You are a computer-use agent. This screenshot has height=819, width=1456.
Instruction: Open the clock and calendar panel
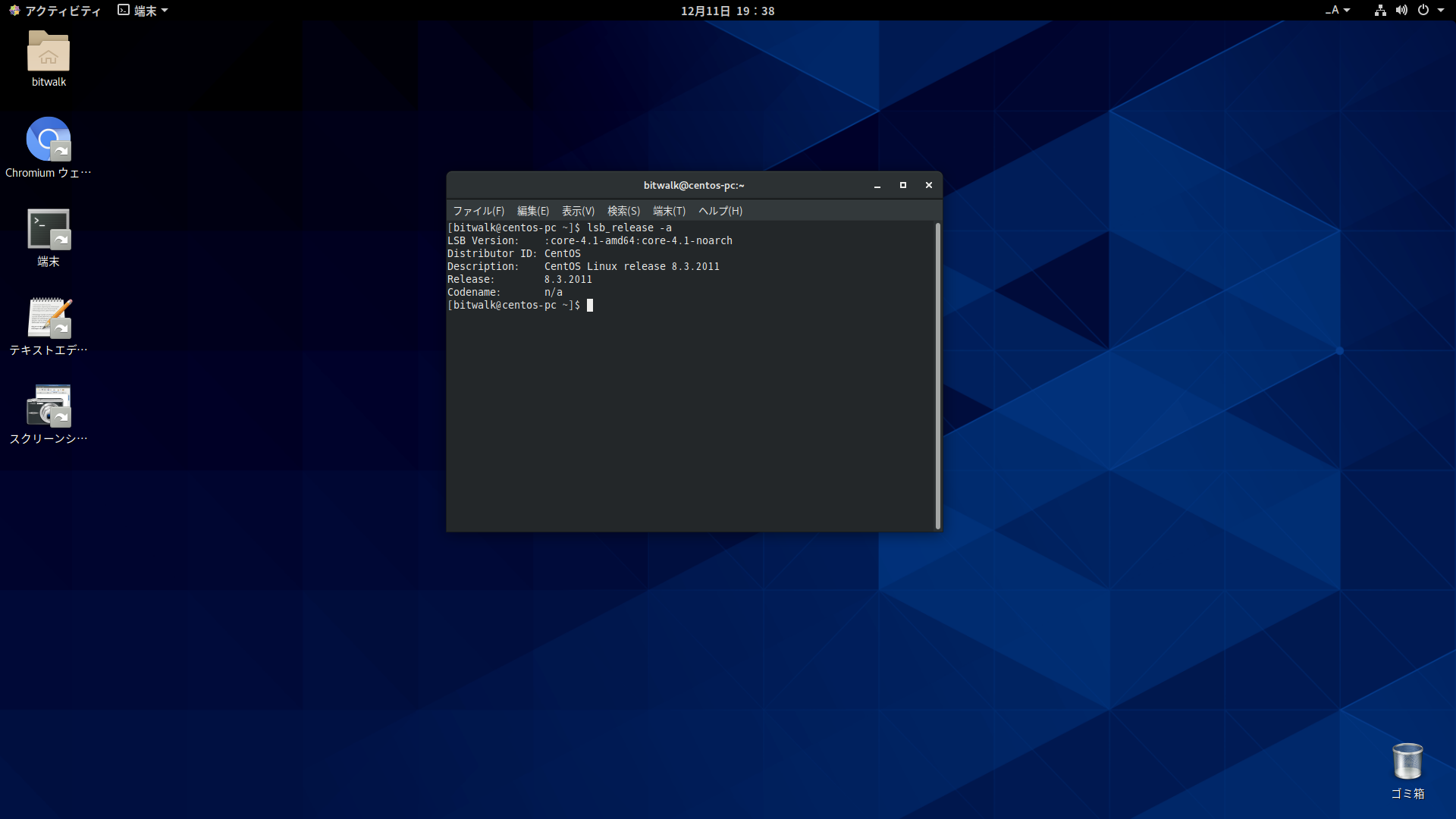click(x=727, y=11)
